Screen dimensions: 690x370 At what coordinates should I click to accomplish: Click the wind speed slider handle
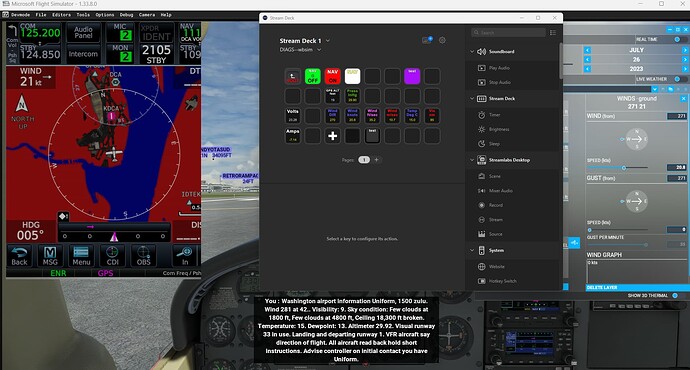[x=624, y=168]
